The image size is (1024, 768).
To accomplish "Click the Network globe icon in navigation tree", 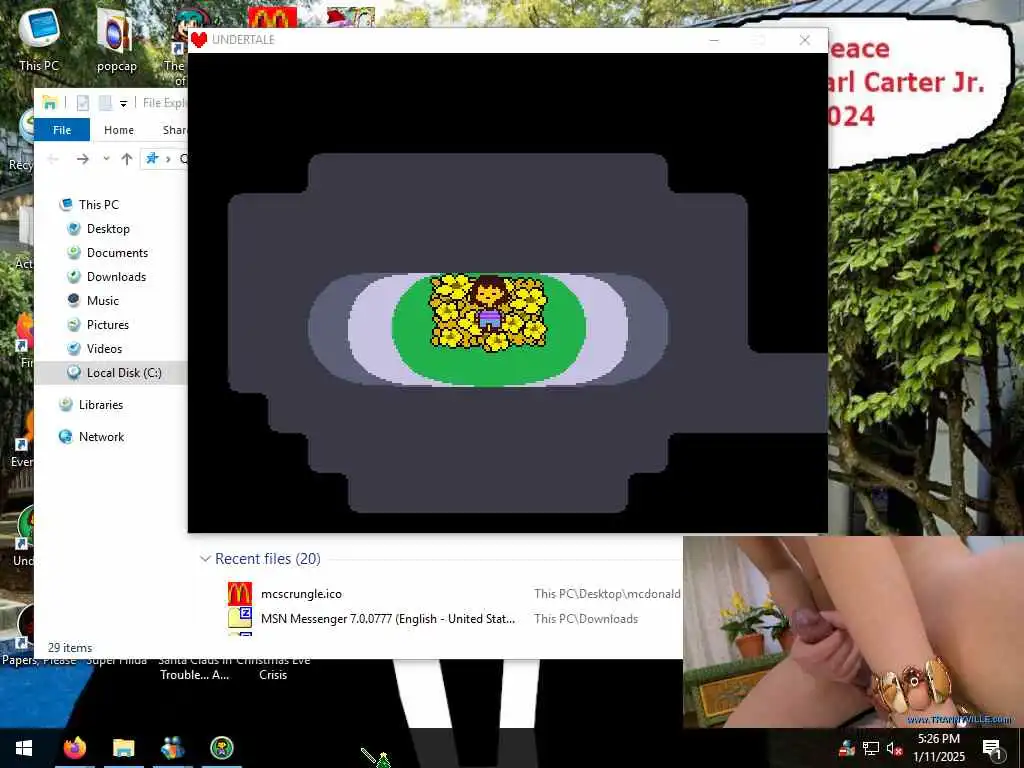I will click(65, 437).
